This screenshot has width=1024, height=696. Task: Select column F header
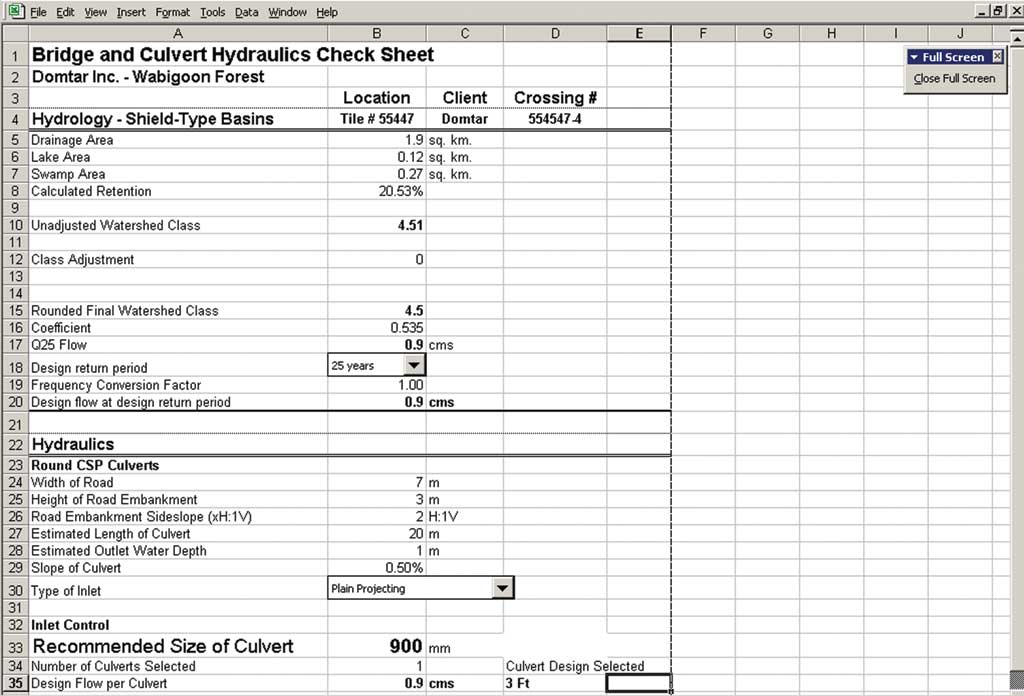tap(703, 33)
